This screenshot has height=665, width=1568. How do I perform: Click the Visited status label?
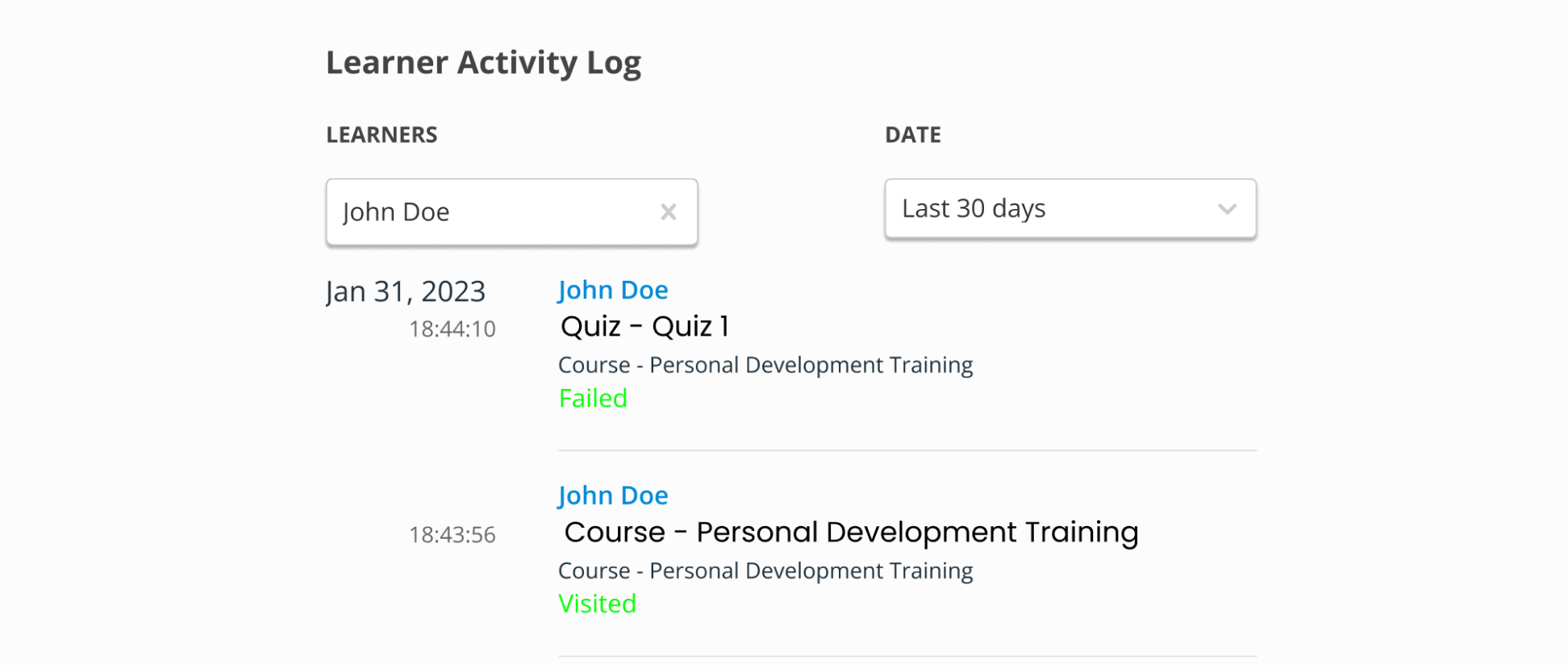point(597,604)
